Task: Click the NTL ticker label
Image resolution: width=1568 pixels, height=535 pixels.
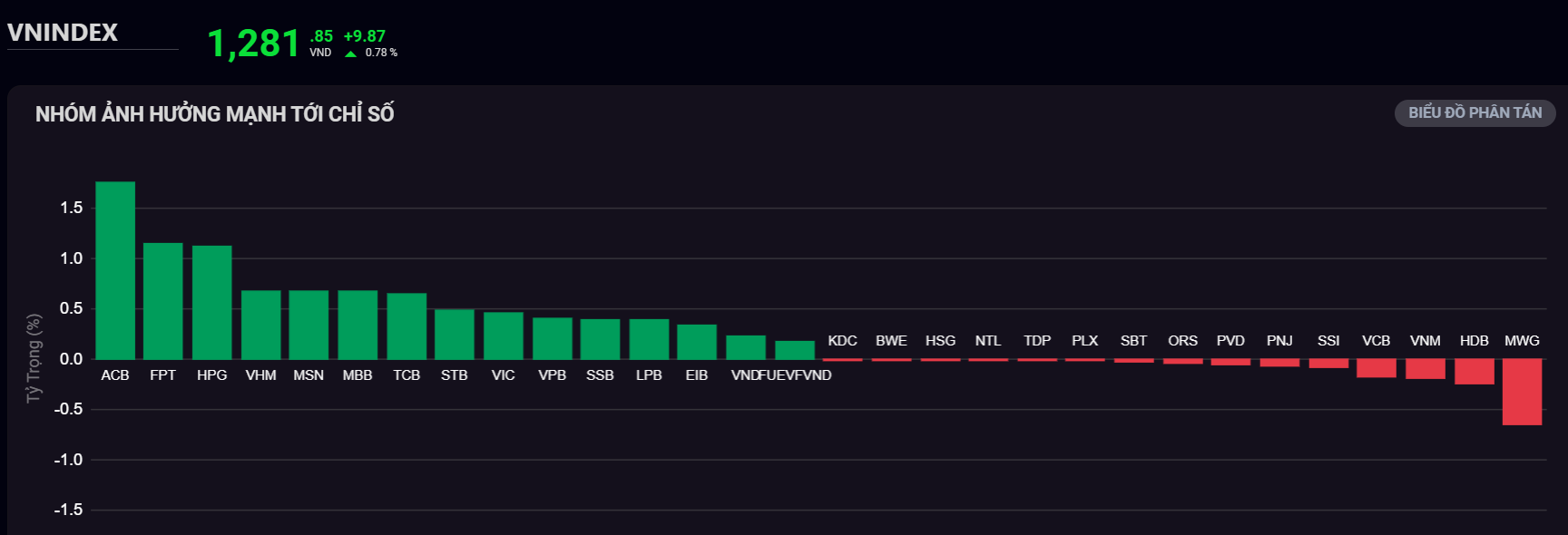Action: [988, 341]
